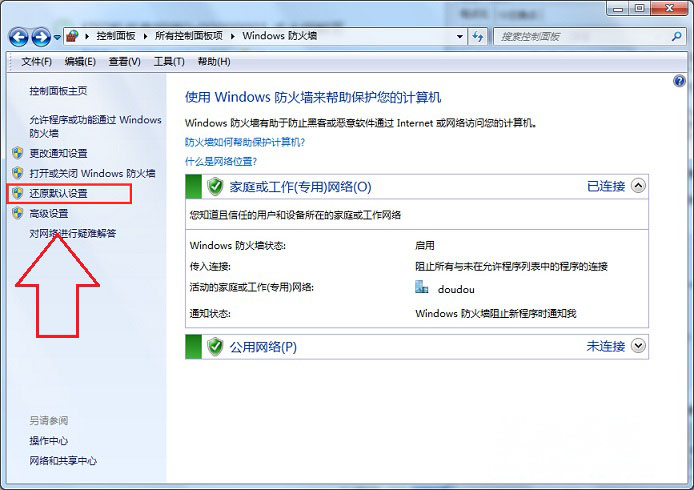Click 家庭或工作(专用)网络(O) header
This screenshot has height=490, width=694.
[x=300, y=187]
